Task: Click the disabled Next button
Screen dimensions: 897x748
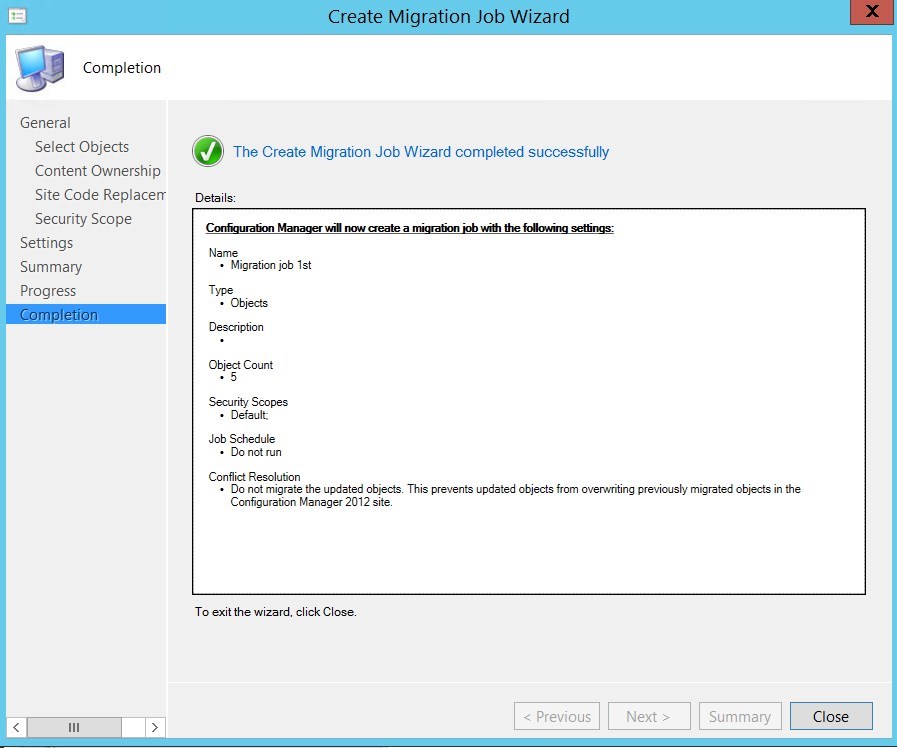Action: coord(649,716)
